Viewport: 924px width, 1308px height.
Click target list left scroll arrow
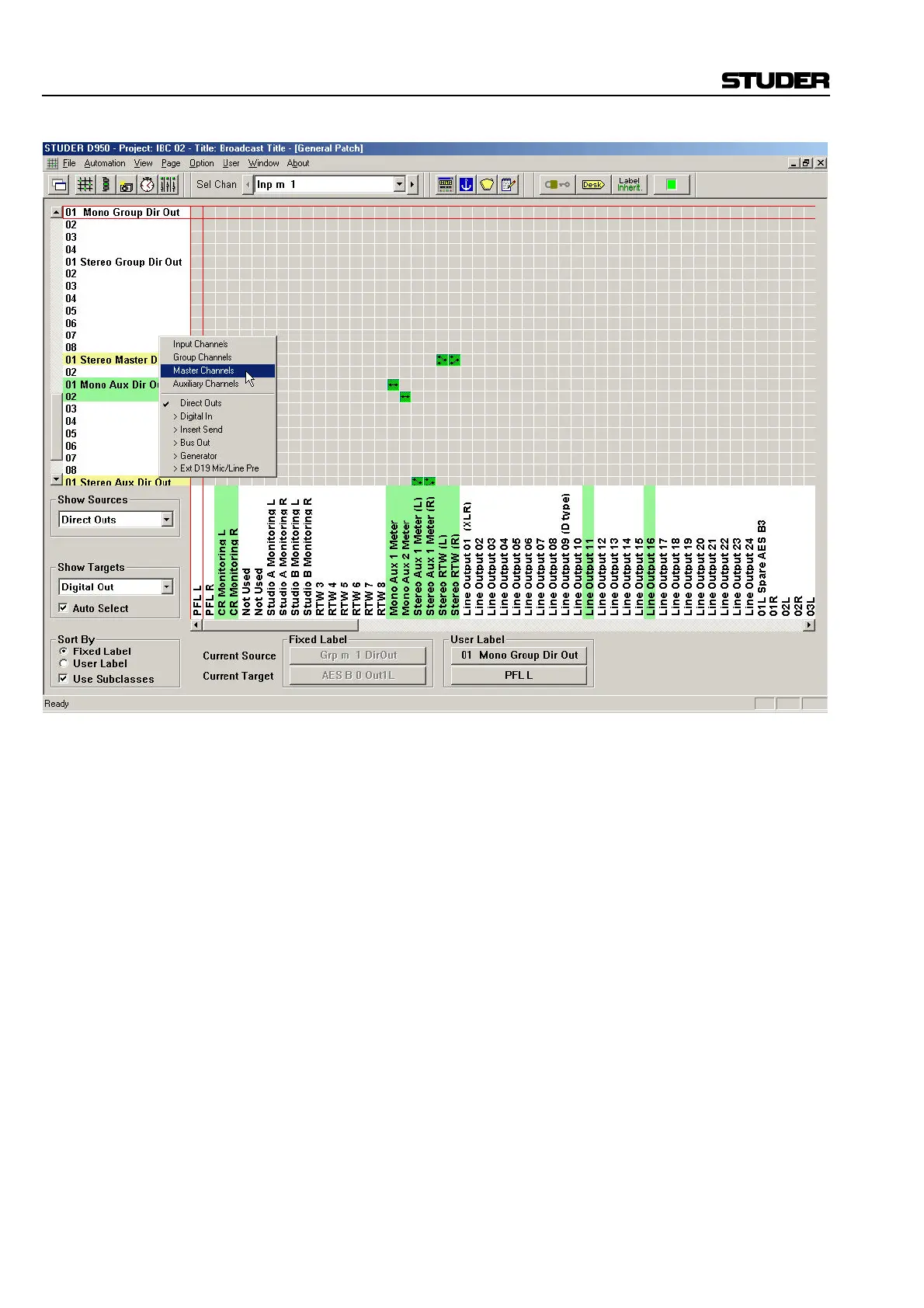click(196, 624)
